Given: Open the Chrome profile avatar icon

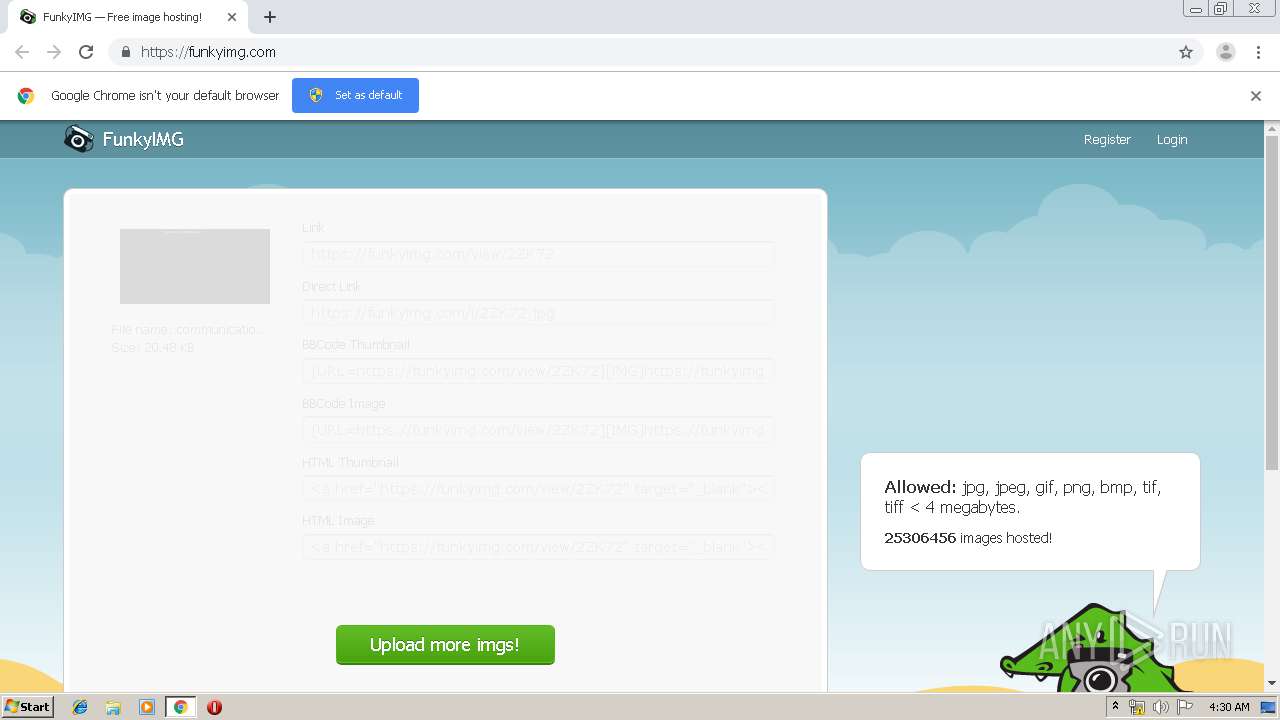Looking at the screenshot, I should click(1226, 52).
